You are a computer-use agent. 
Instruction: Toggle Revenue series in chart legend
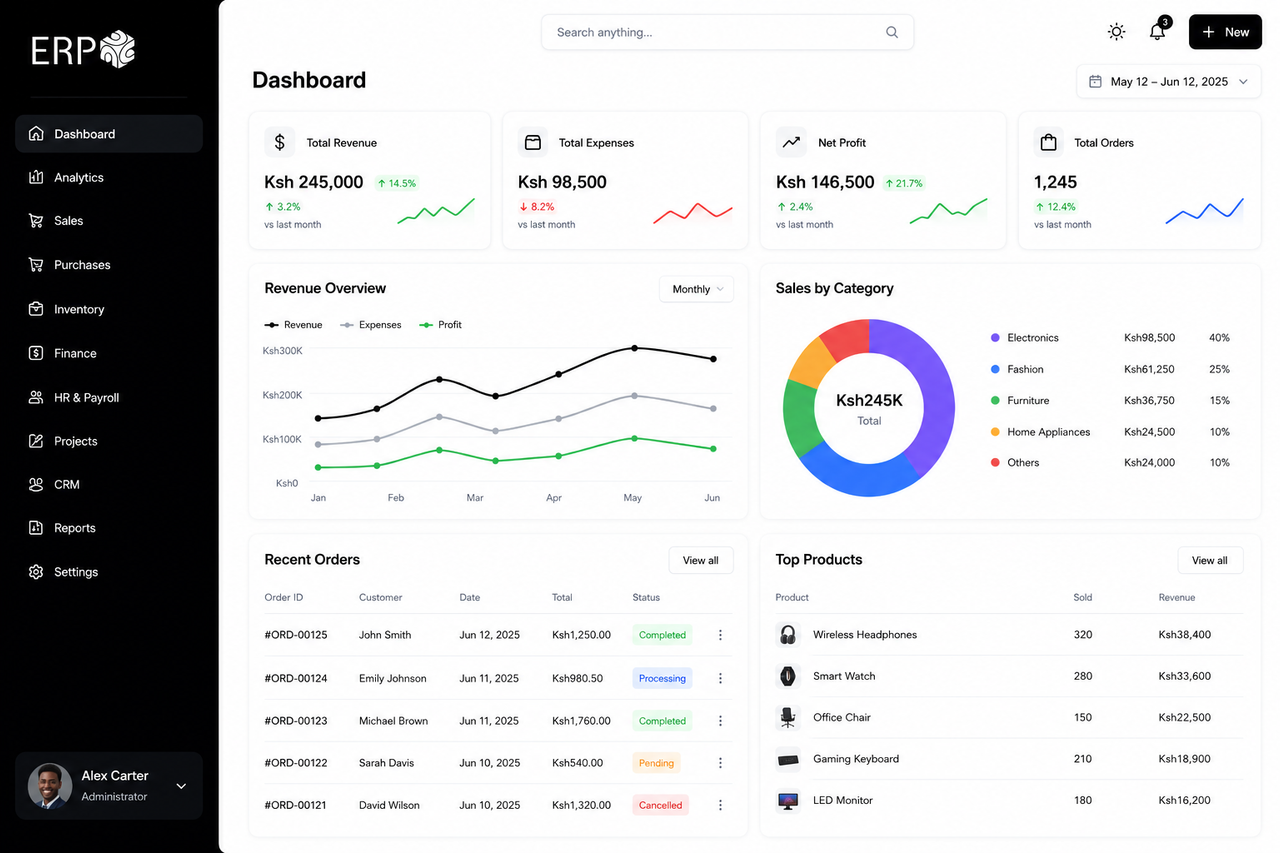pos(293,325)
